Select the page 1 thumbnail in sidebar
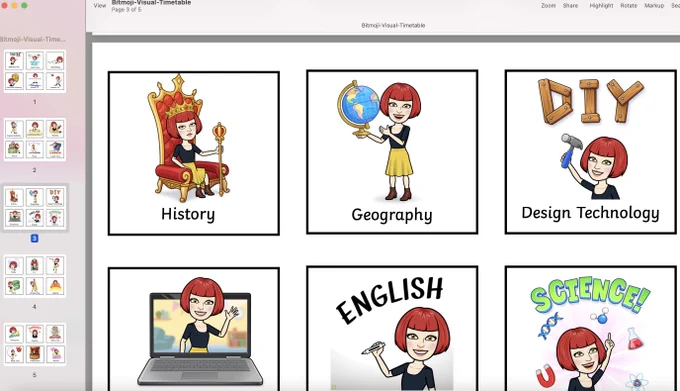This screenshot has height=391, width=680. (35, 72)
